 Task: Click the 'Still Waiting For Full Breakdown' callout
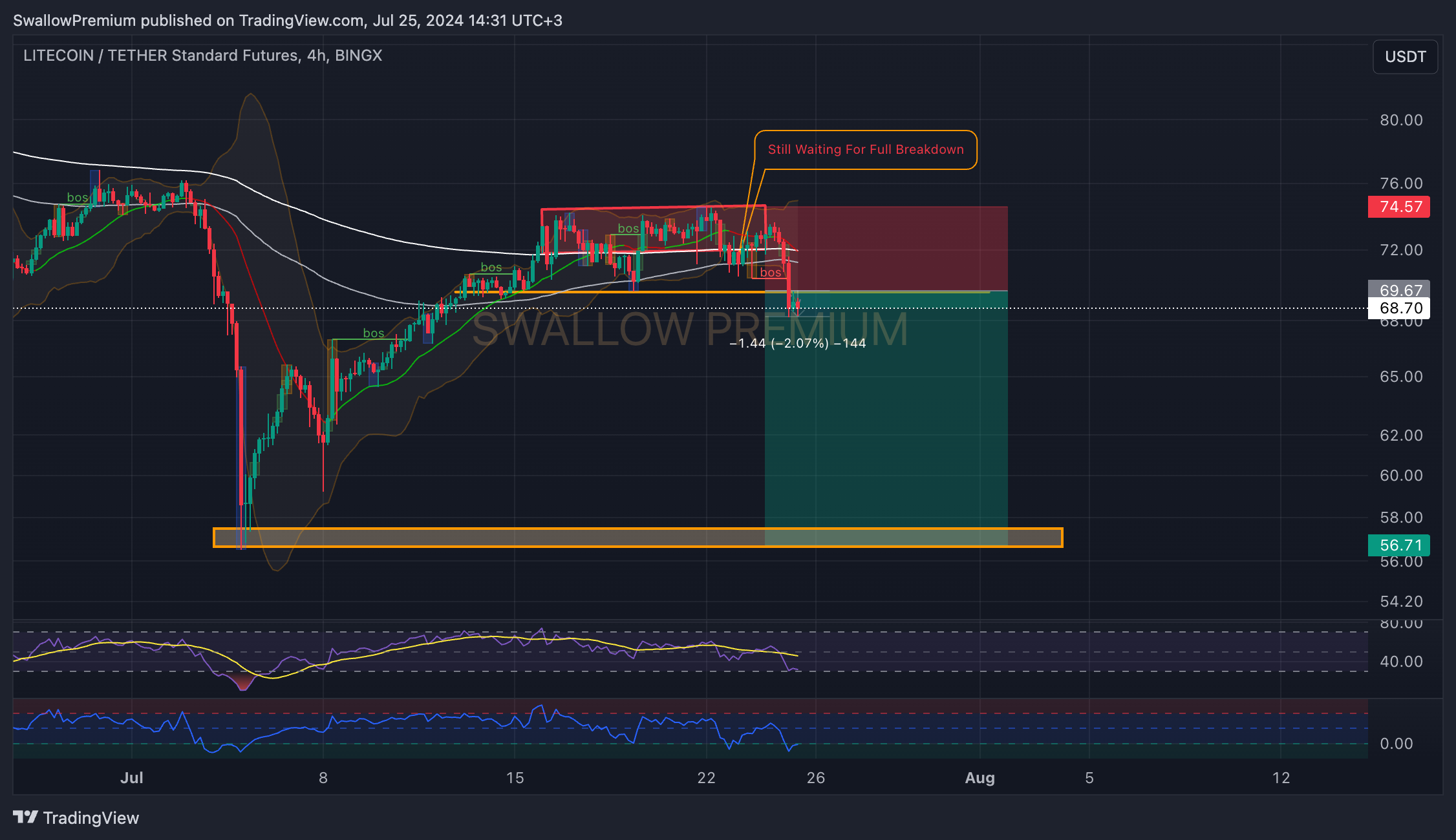[x=866, y=150]
